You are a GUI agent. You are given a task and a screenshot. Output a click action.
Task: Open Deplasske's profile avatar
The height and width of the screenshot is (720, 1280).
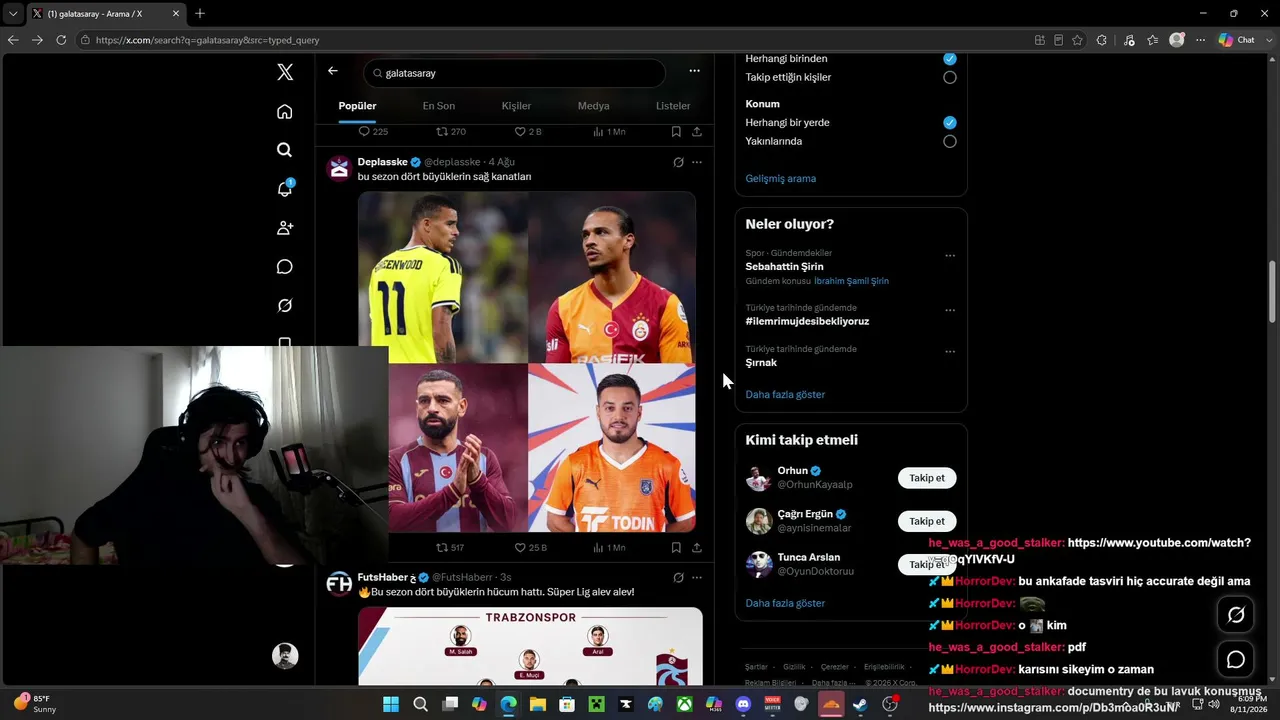coord(339,168)
